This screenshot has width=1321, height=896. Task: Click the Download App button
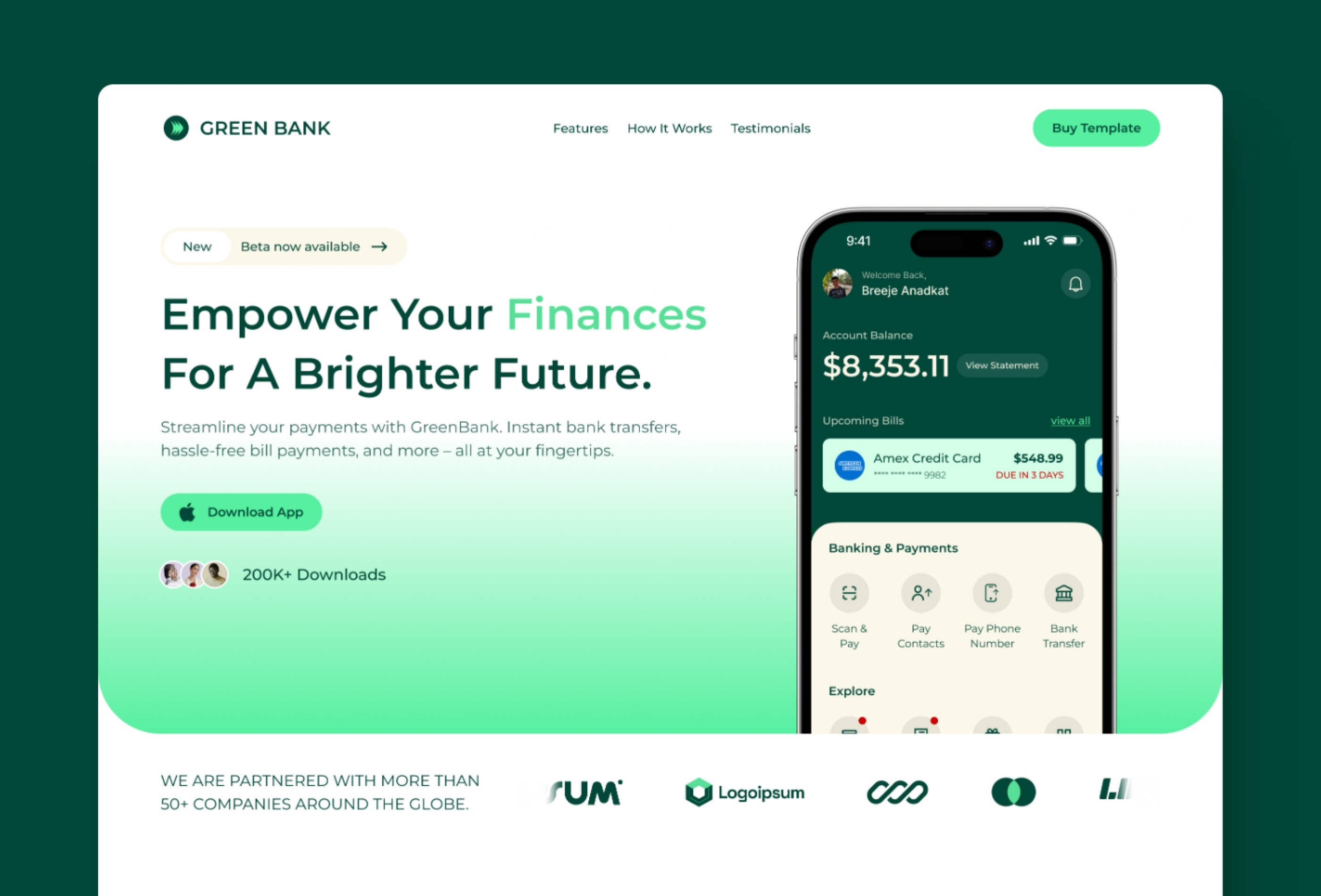coord(242,512)
